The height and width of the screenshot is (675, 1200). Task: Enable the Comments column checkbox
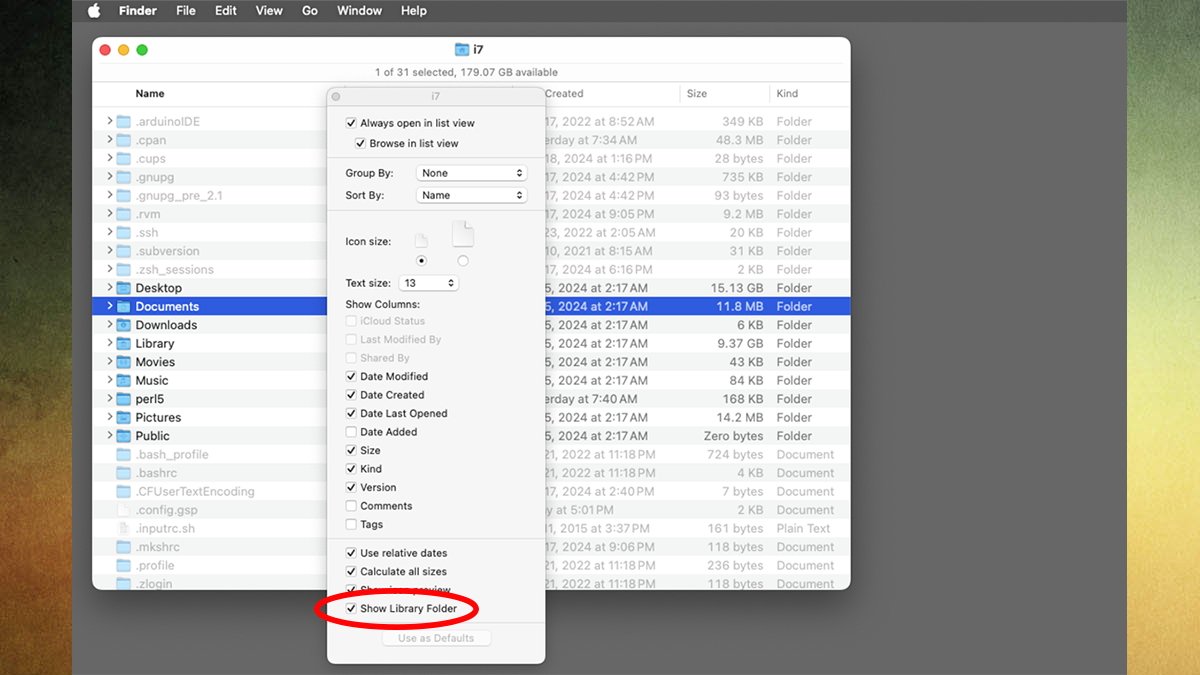click(351, 506)
